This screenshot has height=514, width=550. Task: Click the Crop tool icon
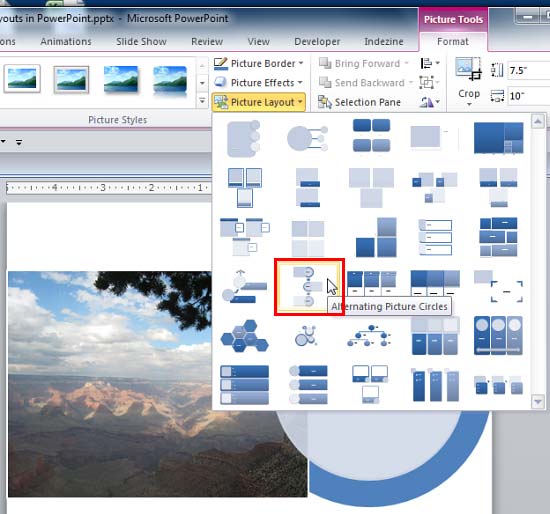[x=468, y=69]
